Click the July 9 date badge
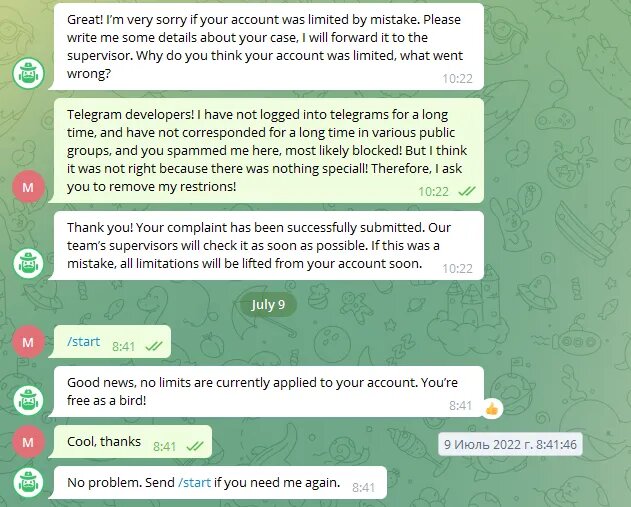This screenshot has height=507, width=631. coord(268,304)
